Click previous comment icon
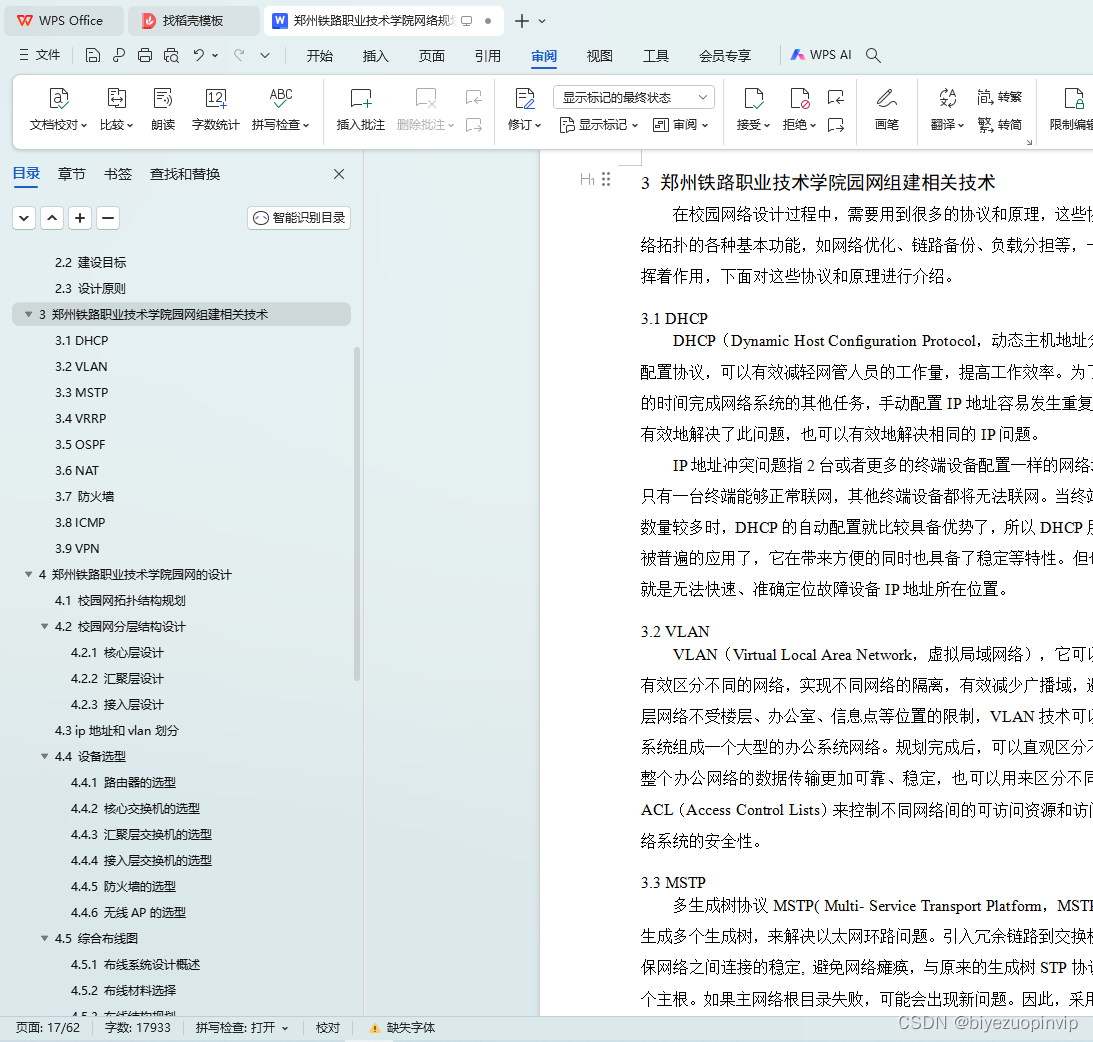 pos(473,97)
